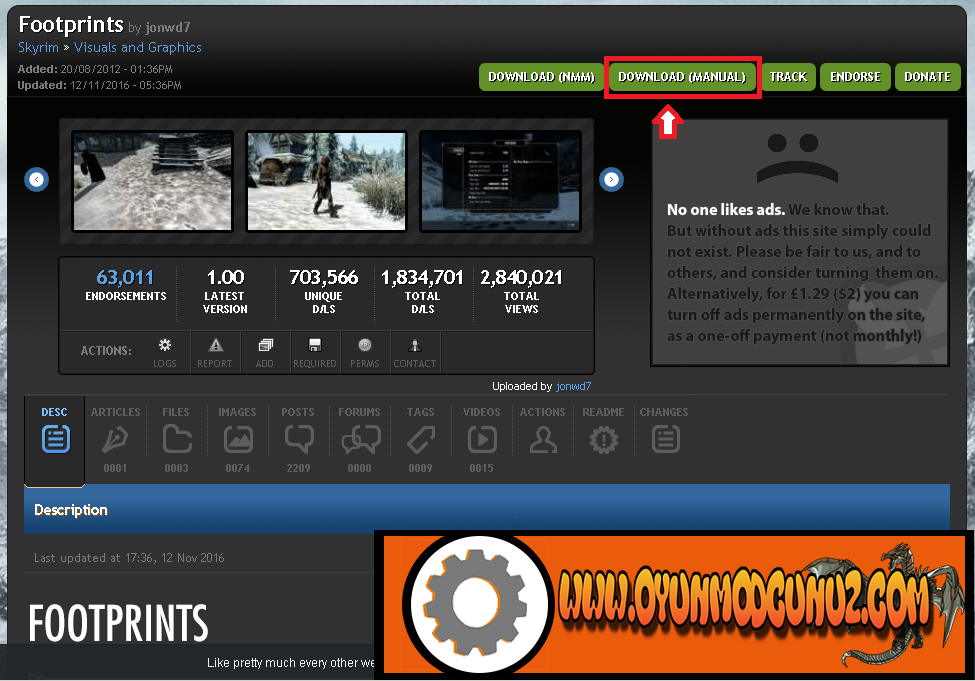Switch to the Images tab

237,440
